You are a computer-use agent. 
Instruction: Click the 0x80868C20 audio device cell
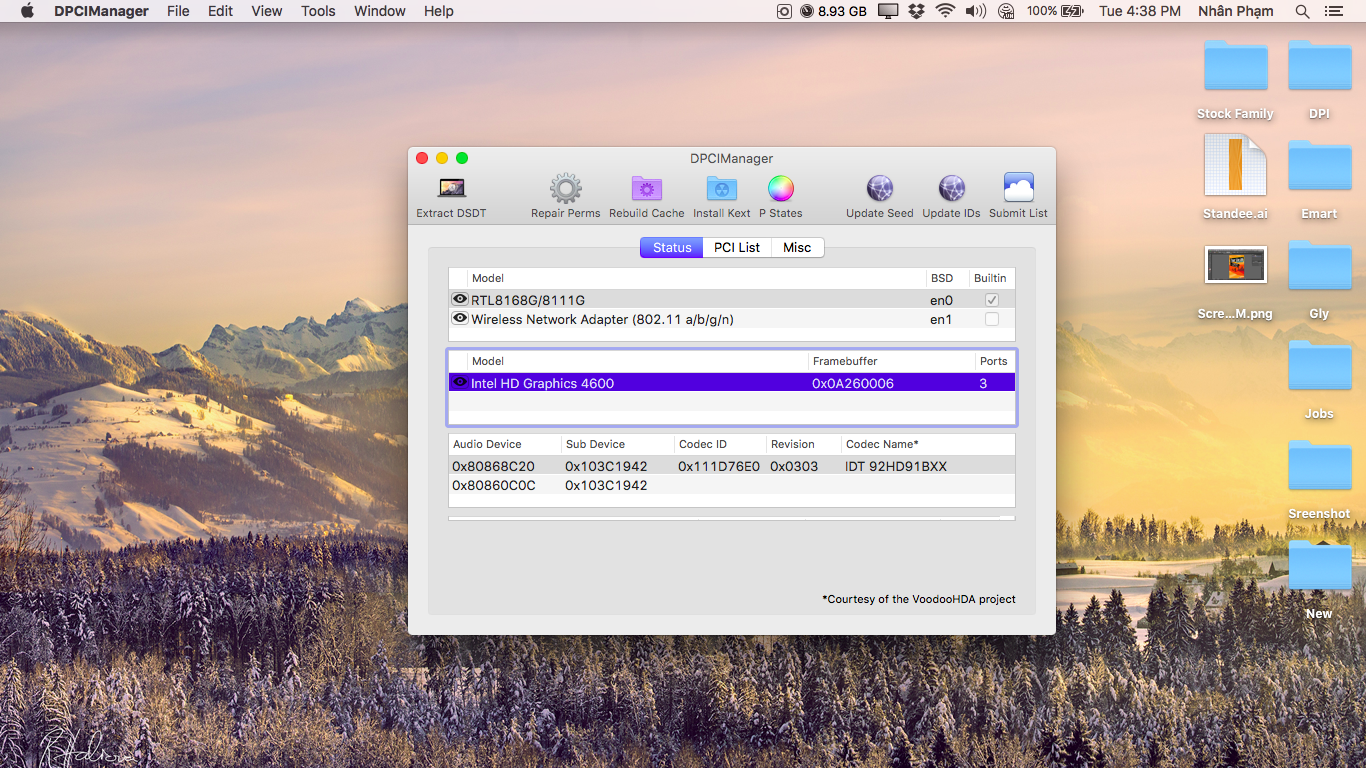point(493,466)
